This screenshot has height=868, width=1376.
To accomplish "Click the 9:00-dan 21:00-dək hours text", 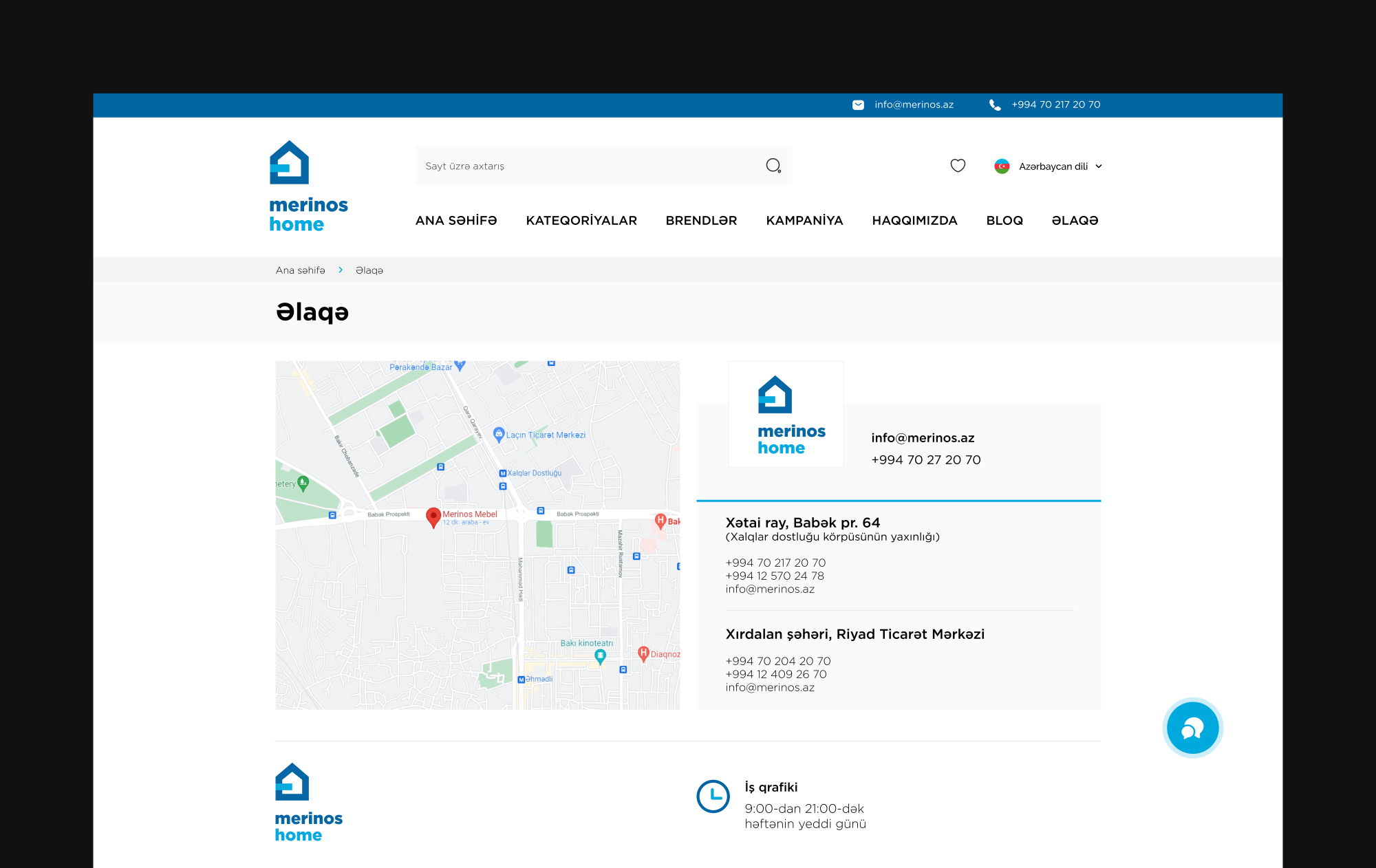I will [x=804, y=809].
